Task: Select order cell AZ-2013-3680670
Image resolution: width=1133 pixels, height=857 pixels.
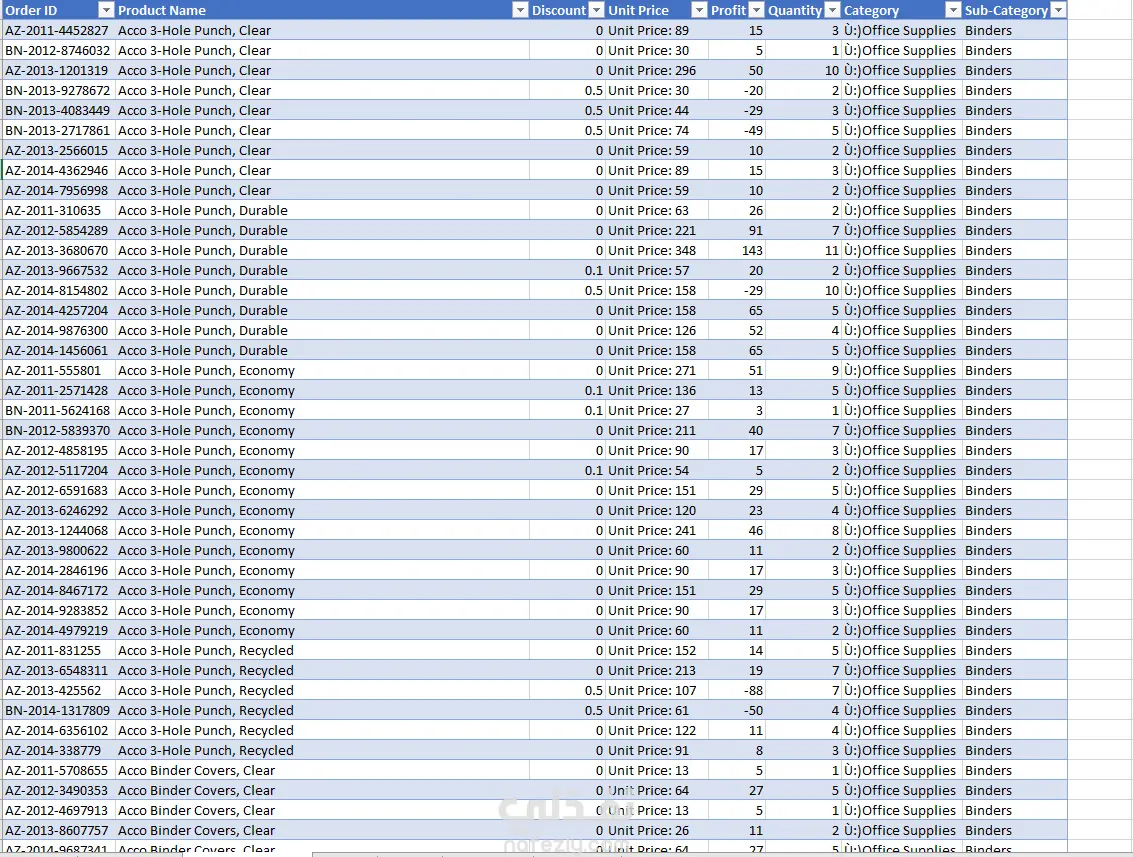Action: pyautogui.click(x=58, y=250)
